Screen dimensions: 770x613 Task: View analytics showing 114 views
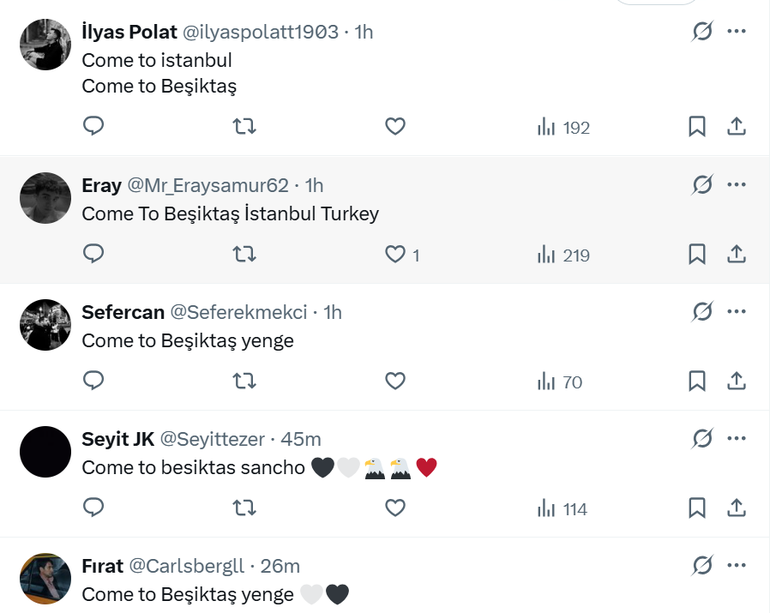pos(562,509)
